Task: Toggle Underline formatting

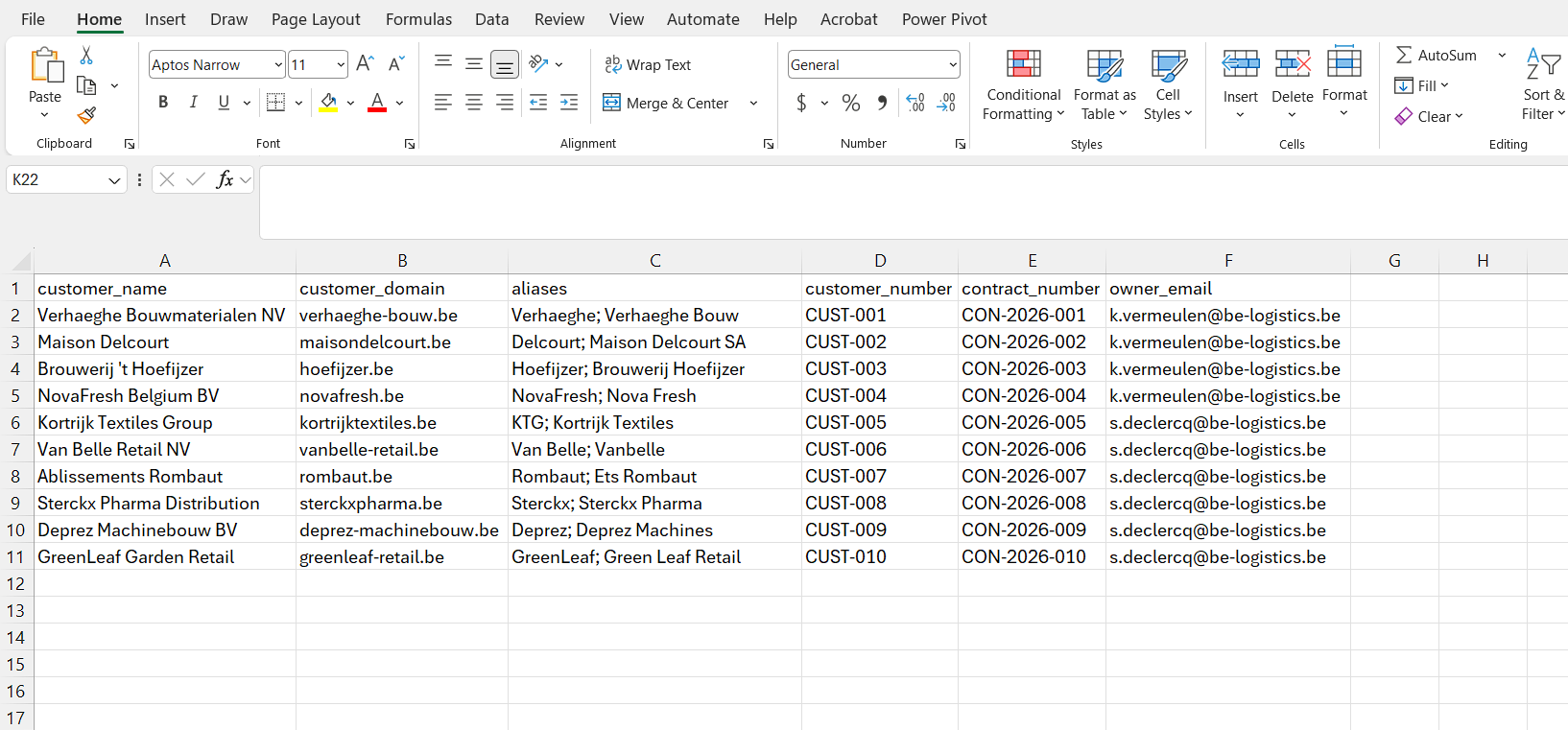Action: pos(224,103)
